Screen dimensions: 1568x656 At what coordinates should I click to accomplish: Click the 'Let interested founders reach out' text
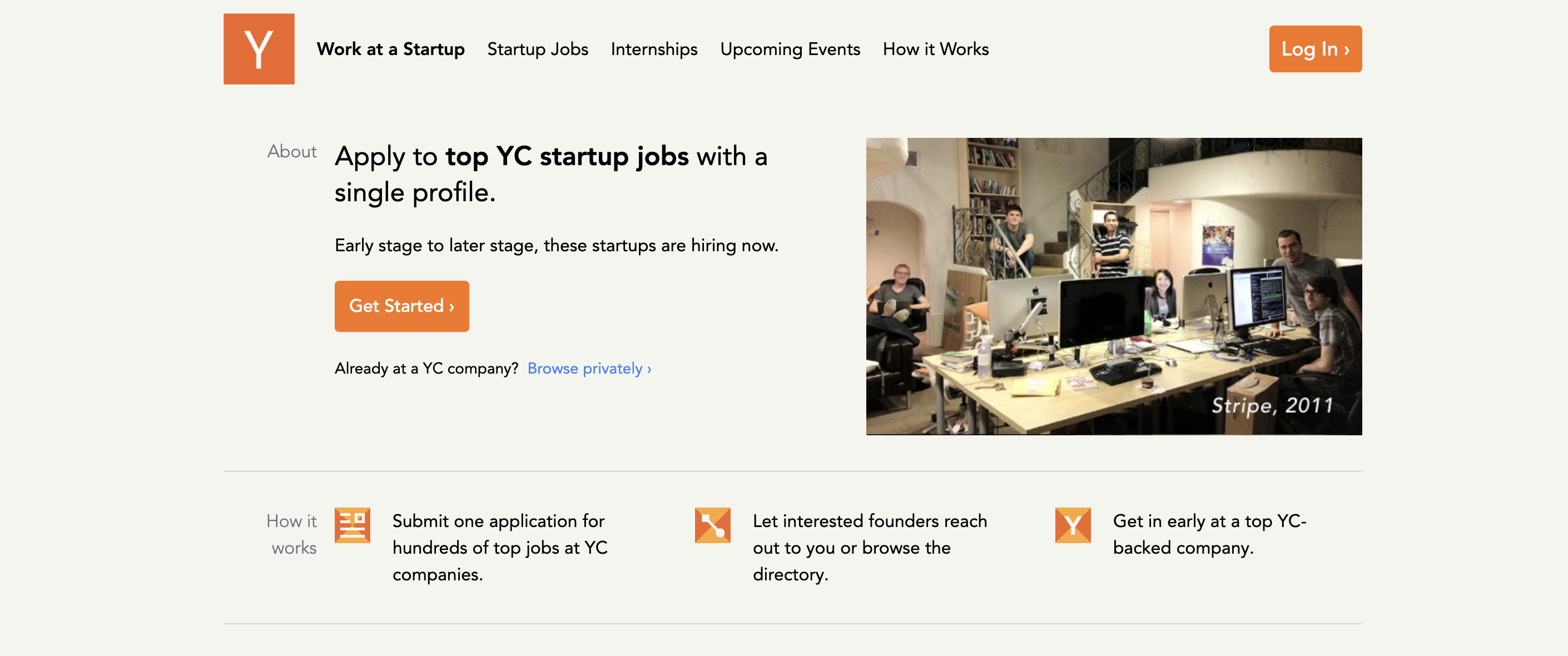click(869, 547)
